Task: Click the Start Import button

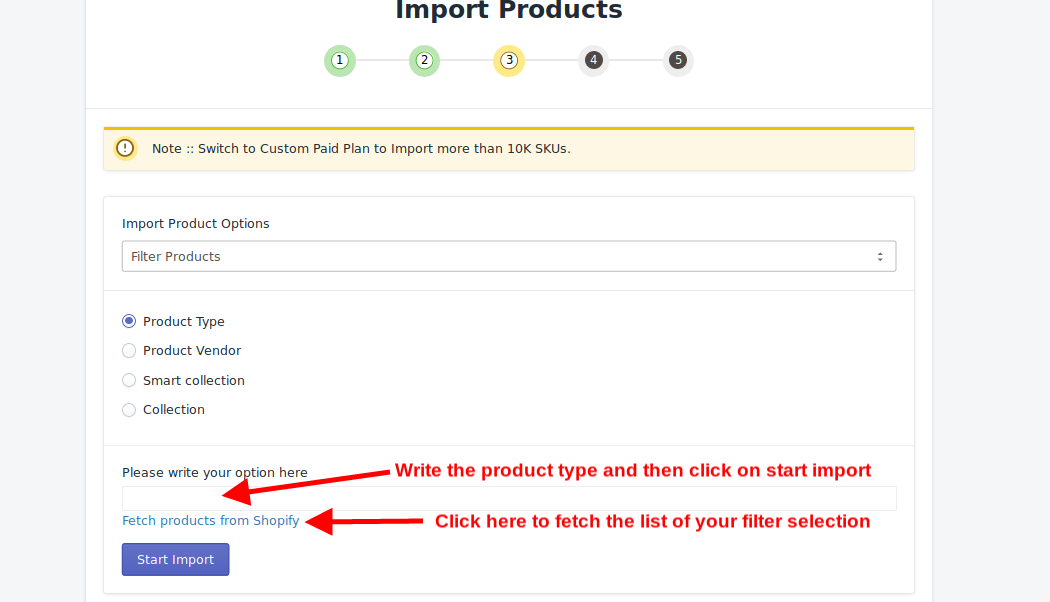Action: tap(175, 559)
